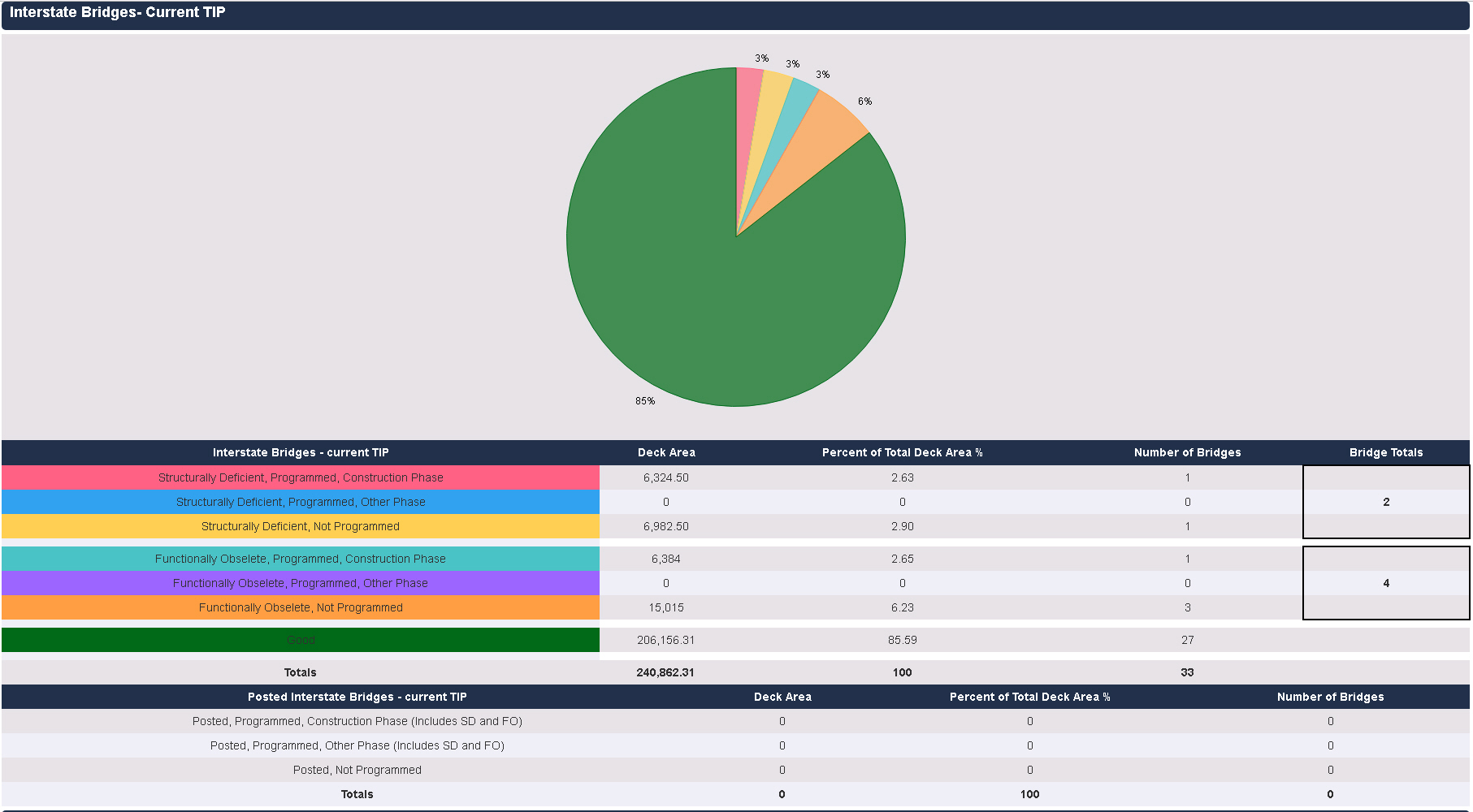
Task: Click the Posted Interstate Bridges - current TIP header
Action: (357, 697)
